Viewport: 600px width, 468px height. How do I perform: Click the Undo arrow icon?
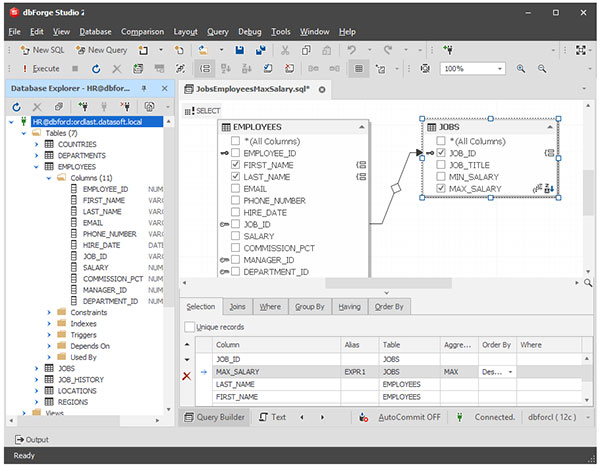coord(351,50)
